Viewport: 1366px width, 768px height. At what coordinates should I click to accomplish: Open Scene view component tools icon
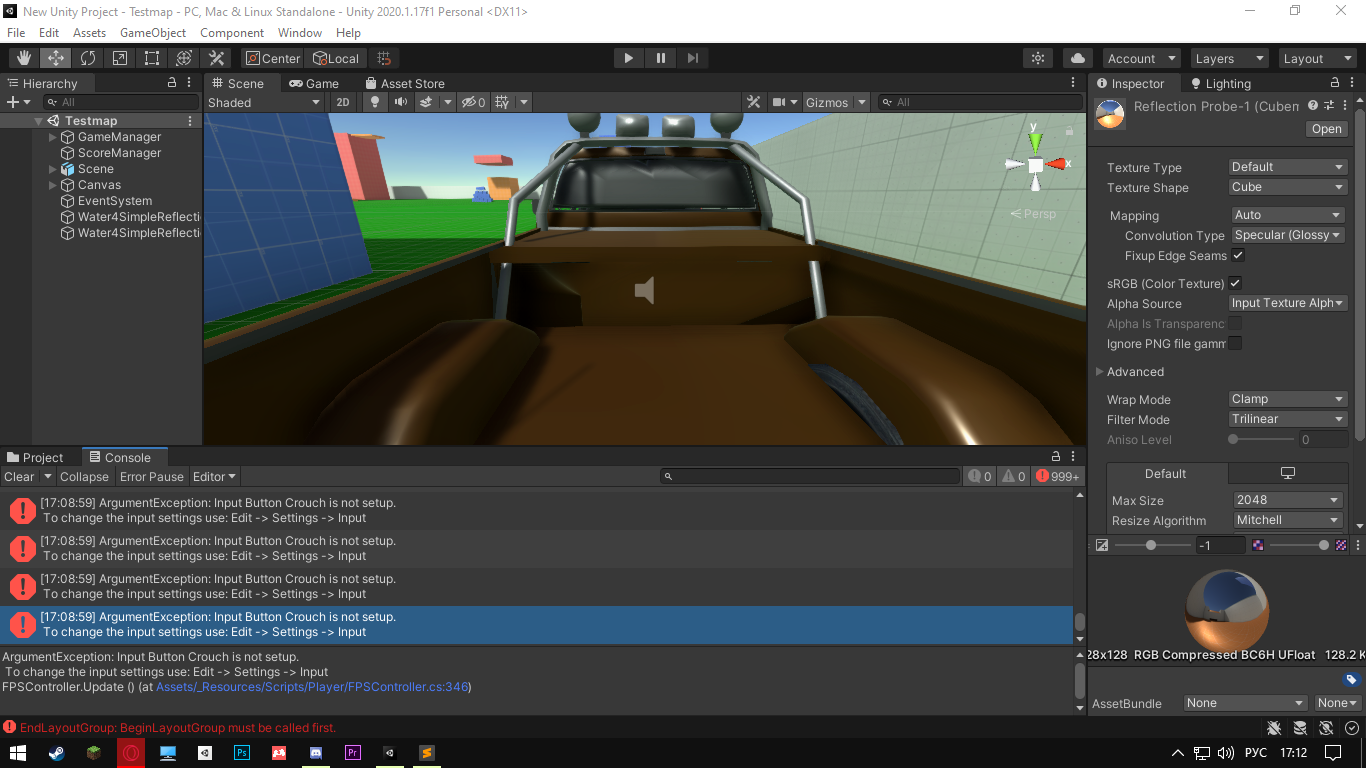coord(755,102)
